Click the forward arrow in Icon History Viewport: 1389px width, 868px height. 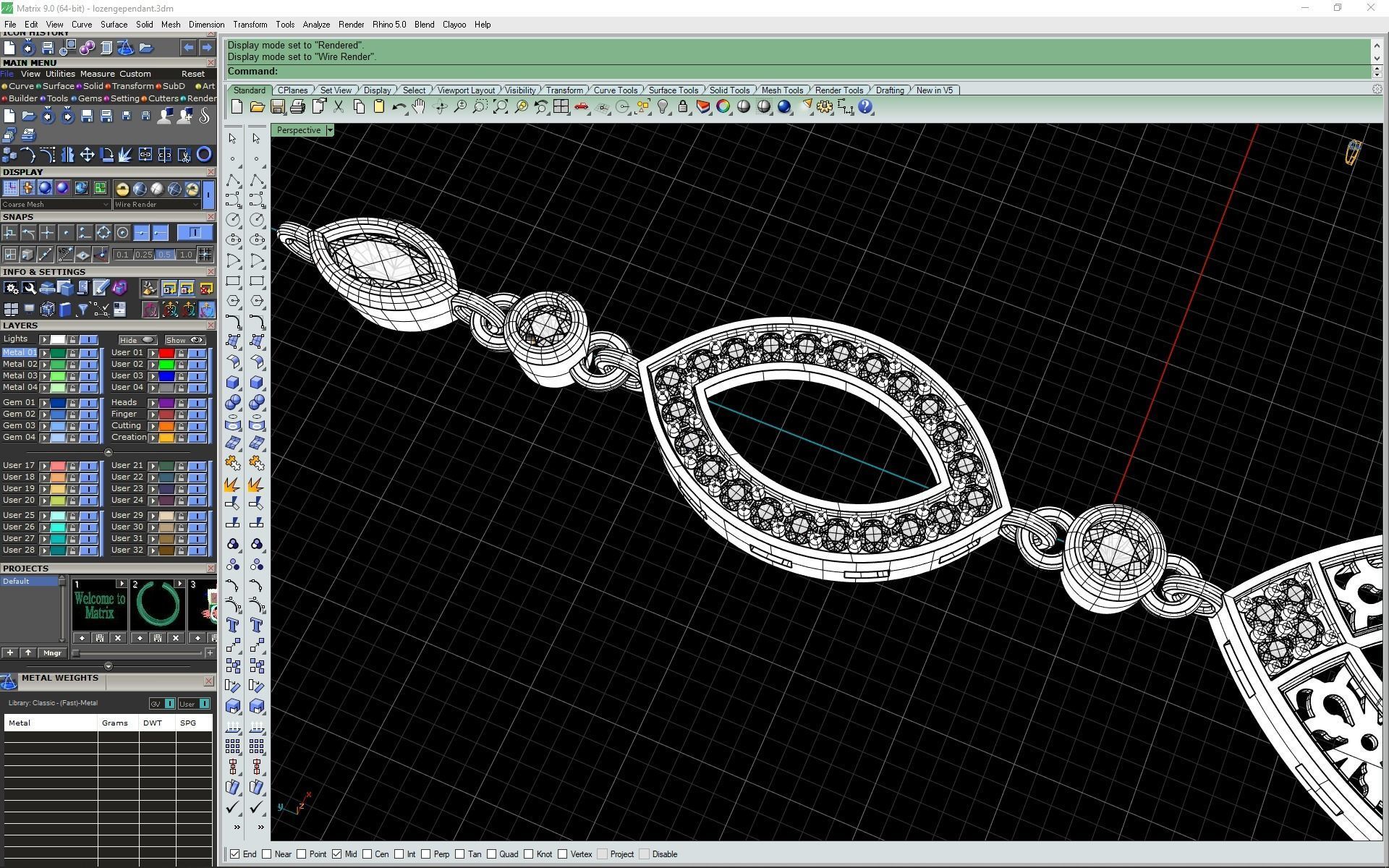point(206,48)
